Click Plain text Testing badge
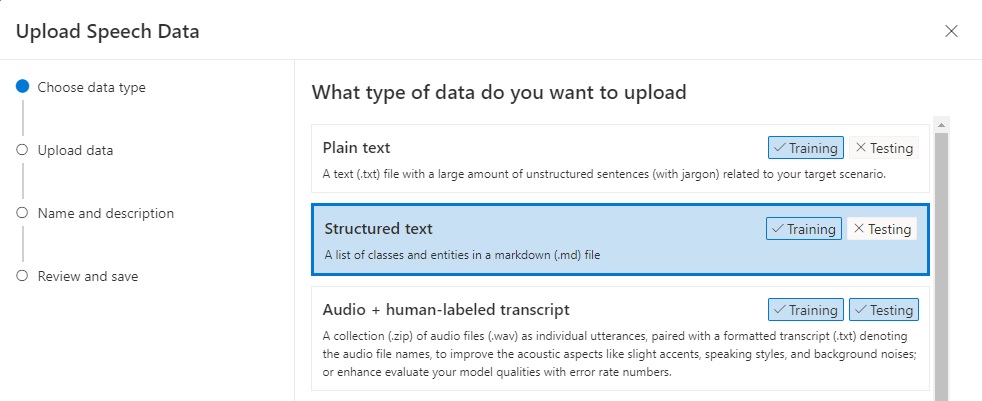This screenshot has height=401, width=982. coord(883,148)
